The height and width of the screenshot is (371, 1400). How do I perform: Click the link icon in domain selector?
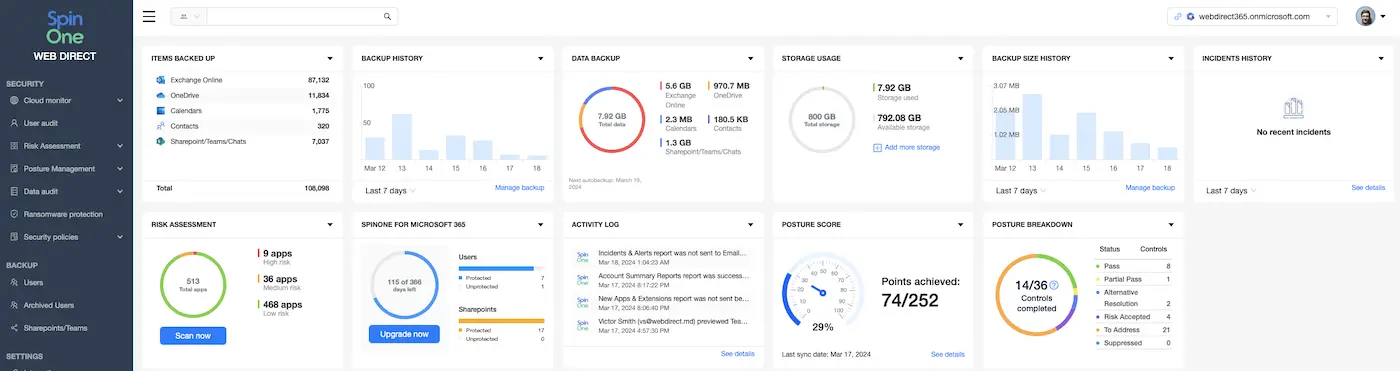[1178, 17]
